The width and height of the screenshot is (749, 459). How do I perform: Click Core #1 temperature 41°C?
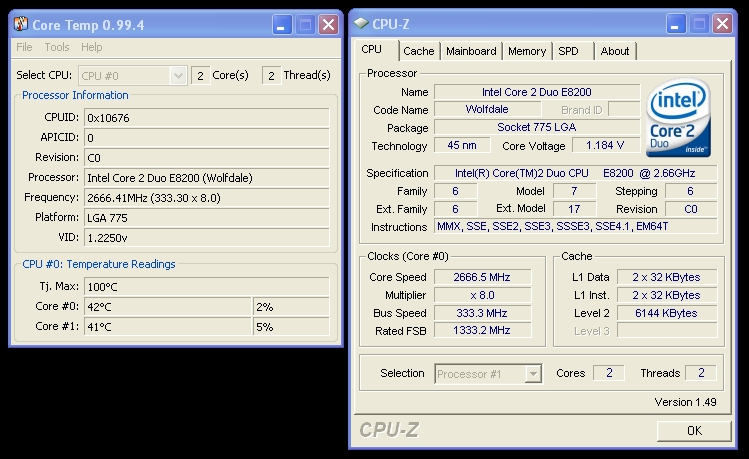pyautogui.click(x=168, y=327)
